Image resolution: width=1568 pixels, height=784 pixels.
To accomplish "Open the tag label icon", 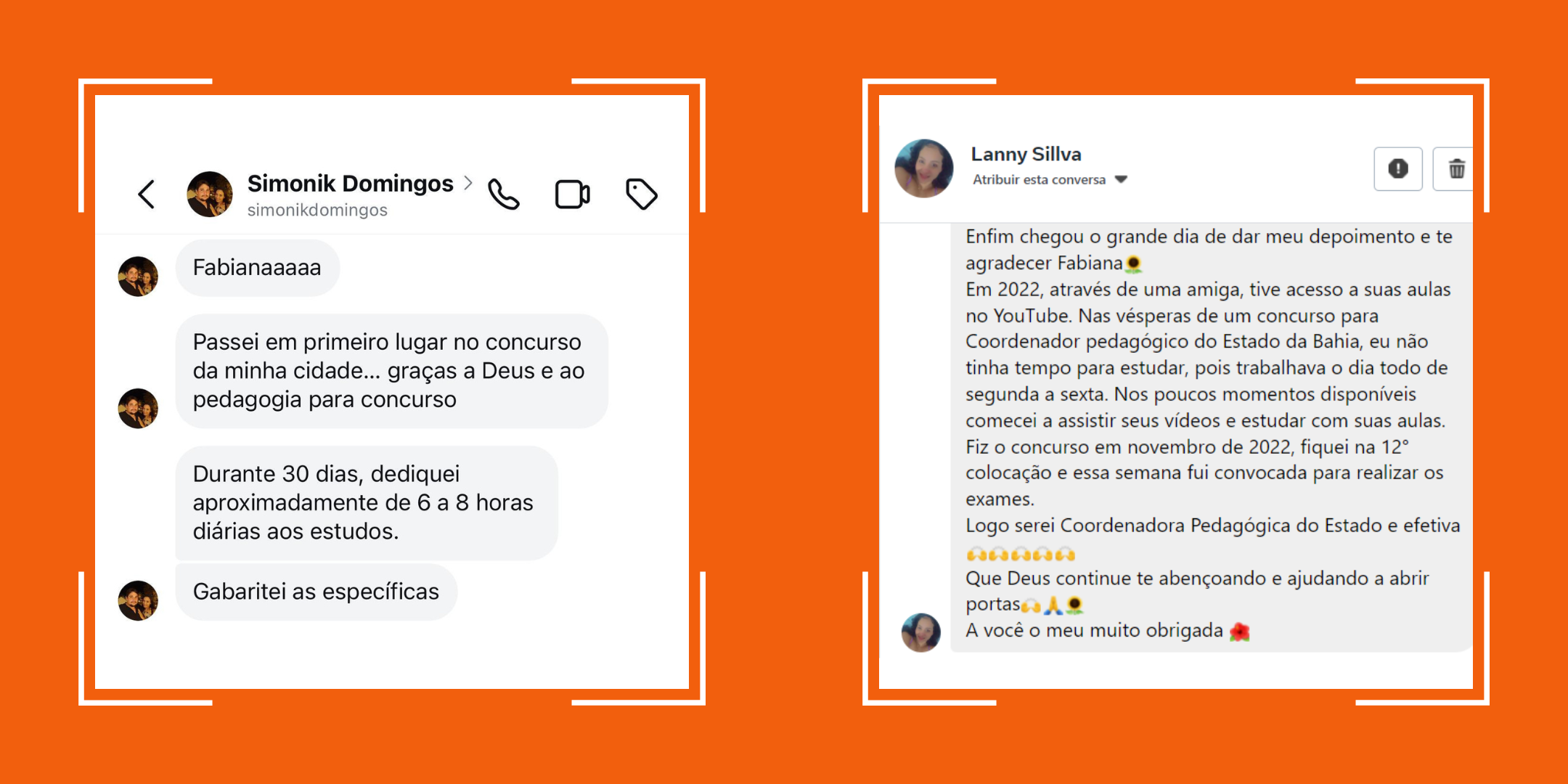I will (x=641, y=194).
